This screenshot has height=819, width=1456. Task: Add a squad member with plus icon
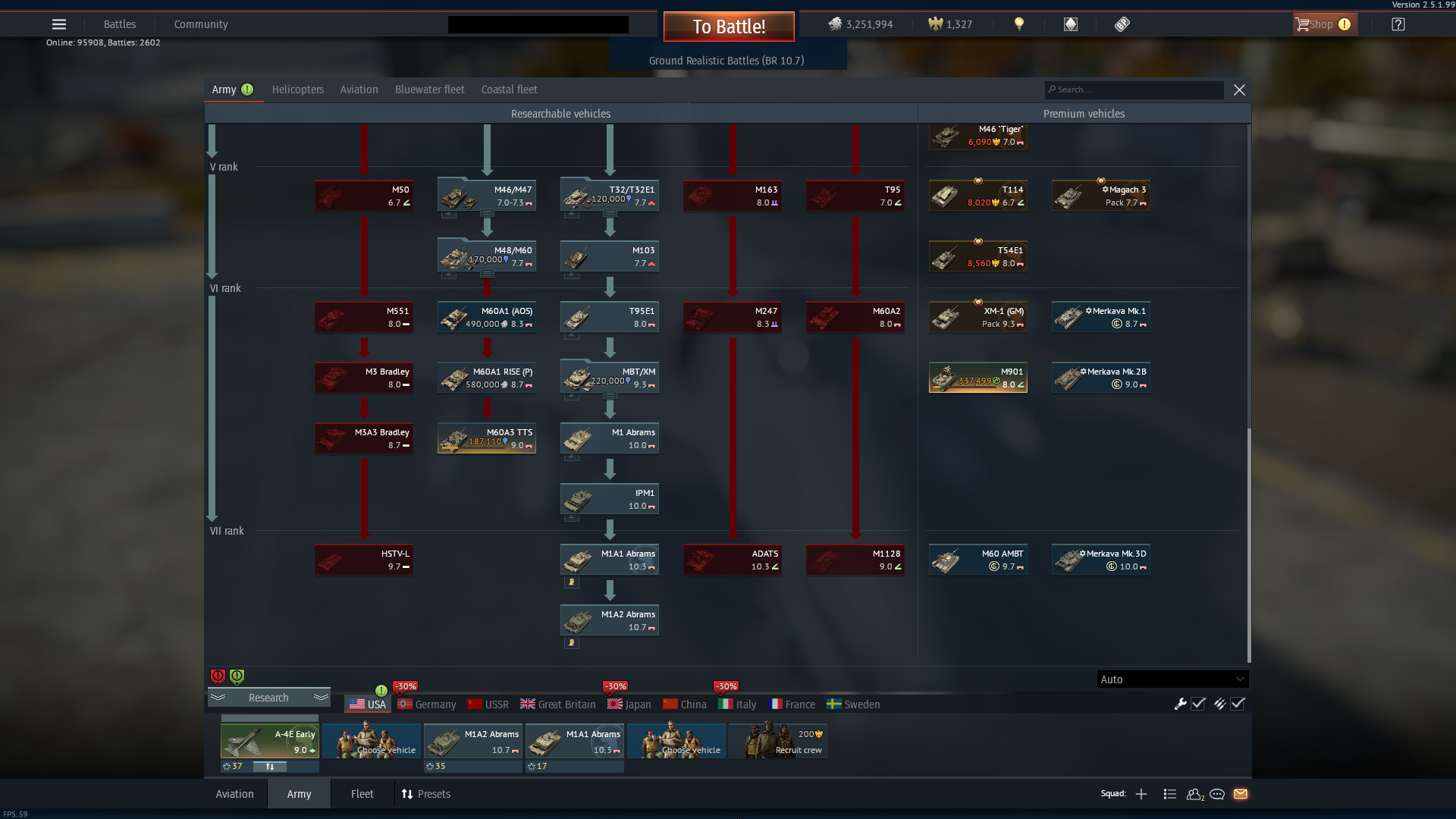1141,794
